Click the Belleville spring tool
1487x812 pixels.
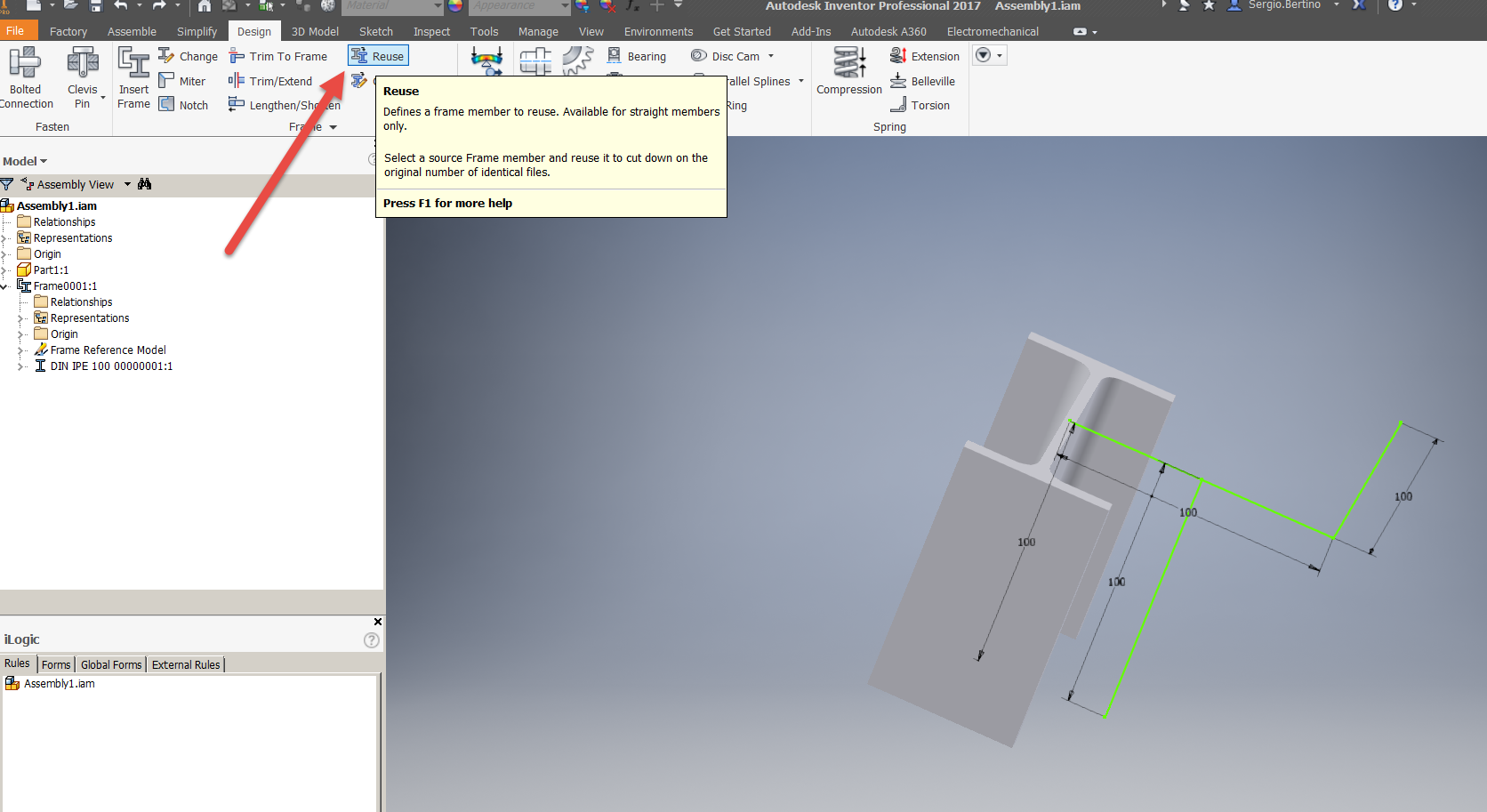[923, 81]
